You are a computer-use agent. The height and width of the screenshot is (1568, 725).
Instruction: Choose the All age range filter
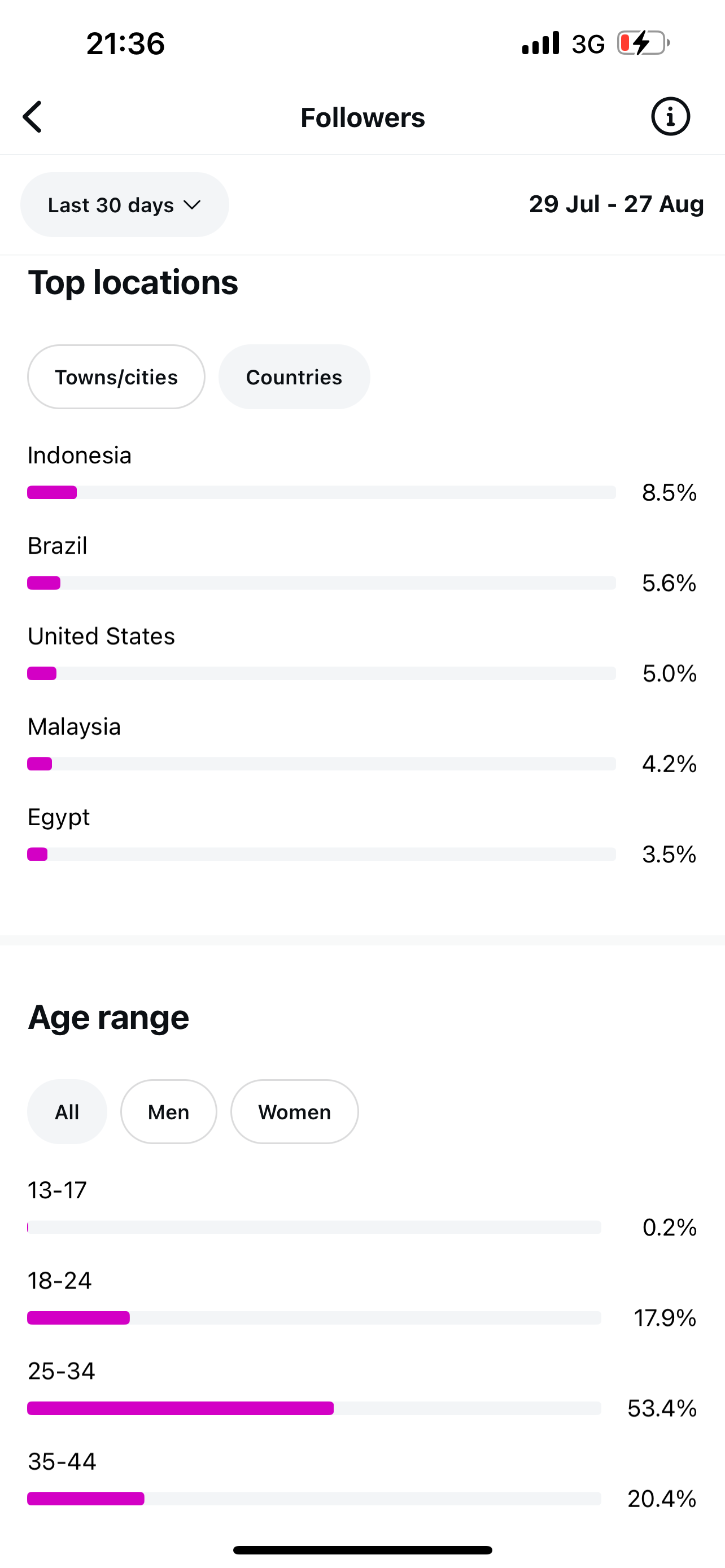coord(67,1111)
